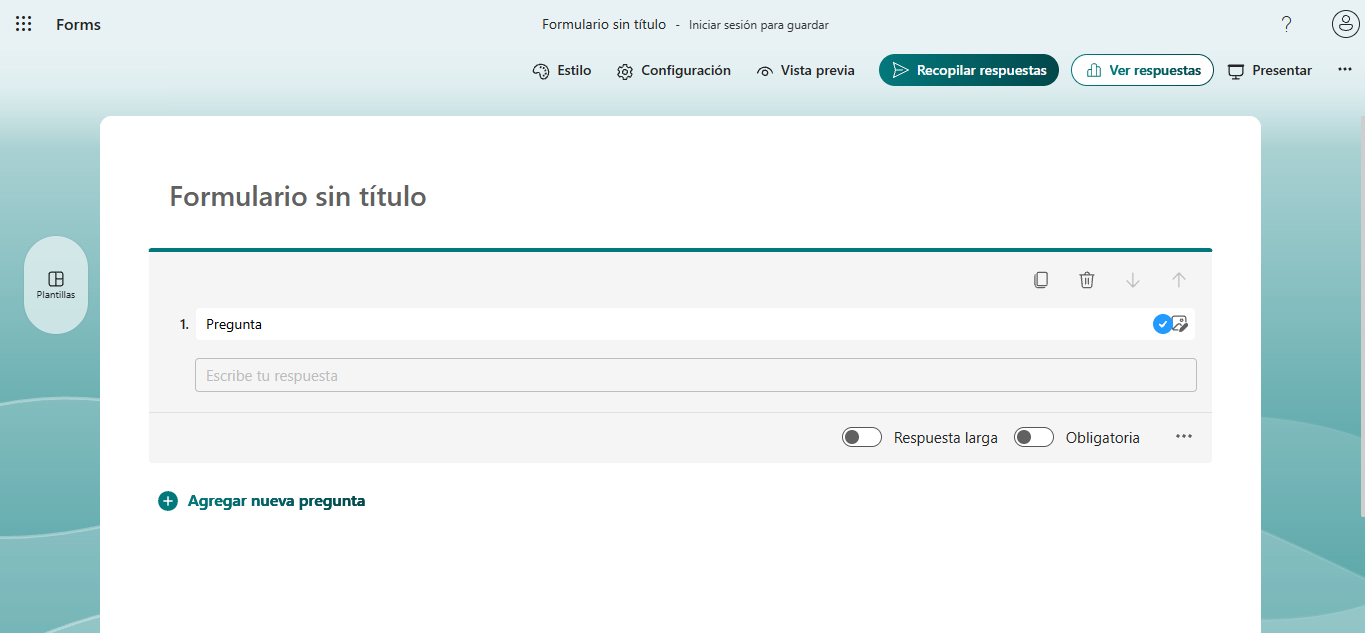Click the Escribe tu respuesta field

[x=694, y=374]
